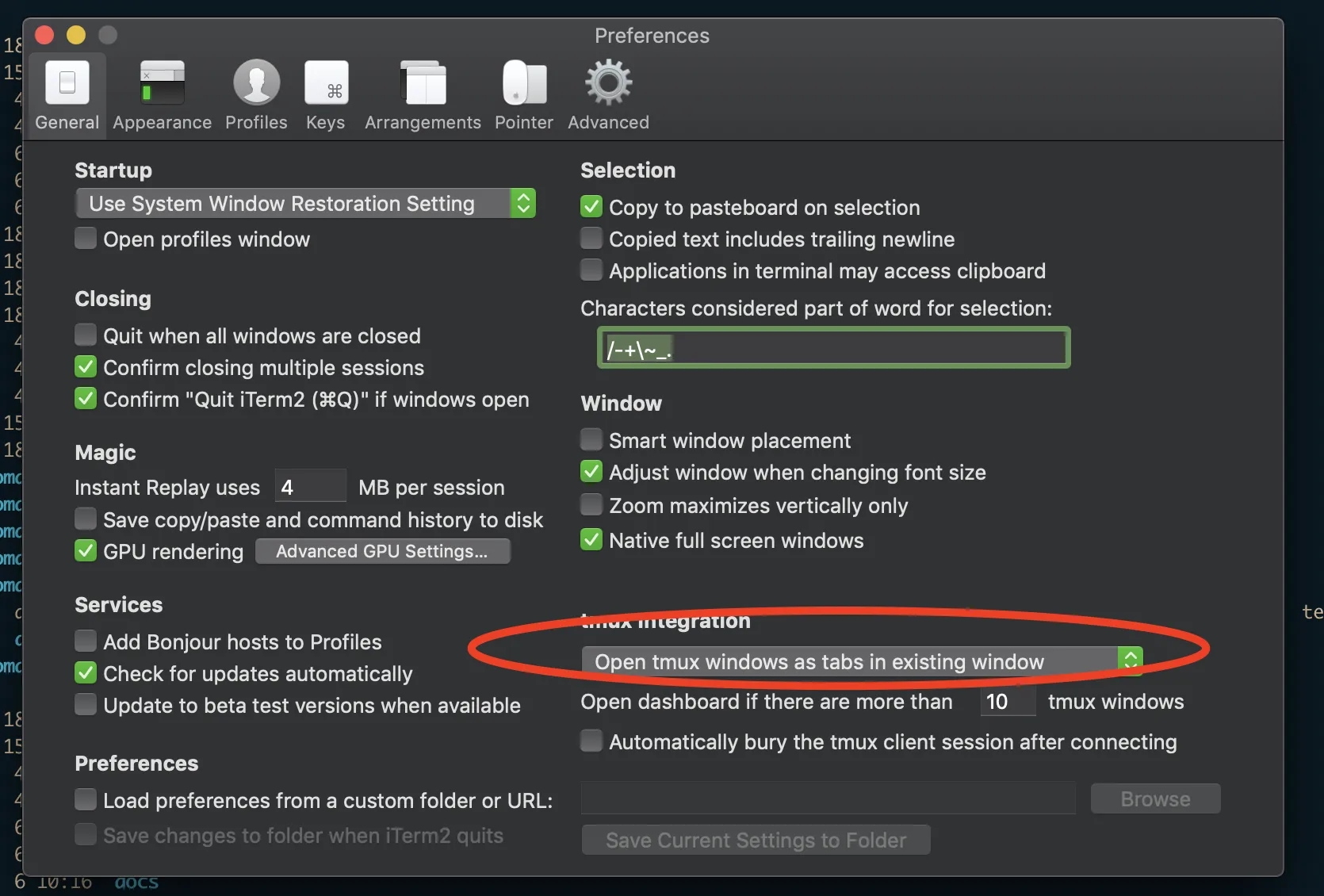Click 'Instant Replay uses' label
The width and height of the screenshot is (1324, 896).
(x=167, y=488)
